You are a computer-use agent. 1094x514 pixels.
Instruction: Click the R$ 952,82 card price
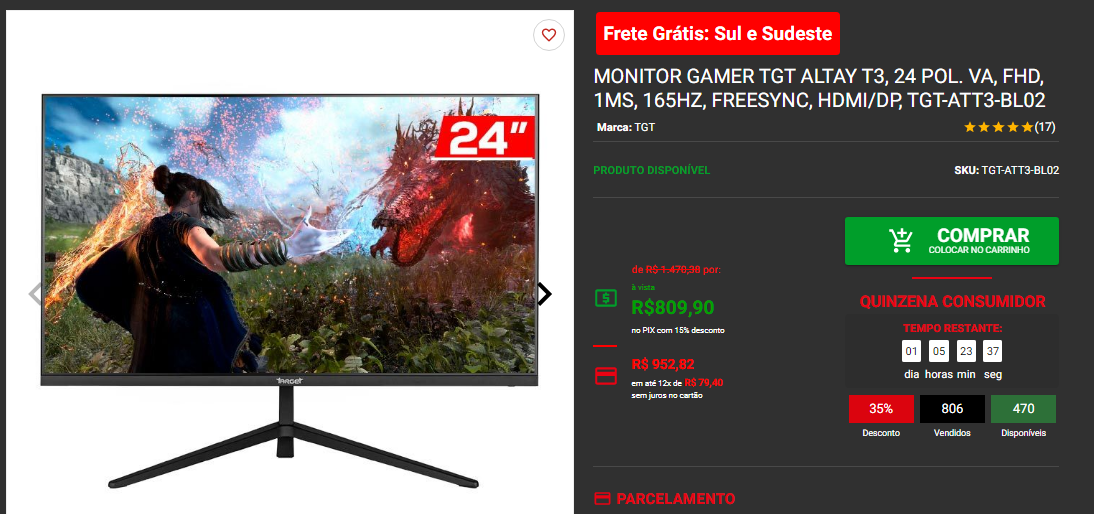point(663,364)
